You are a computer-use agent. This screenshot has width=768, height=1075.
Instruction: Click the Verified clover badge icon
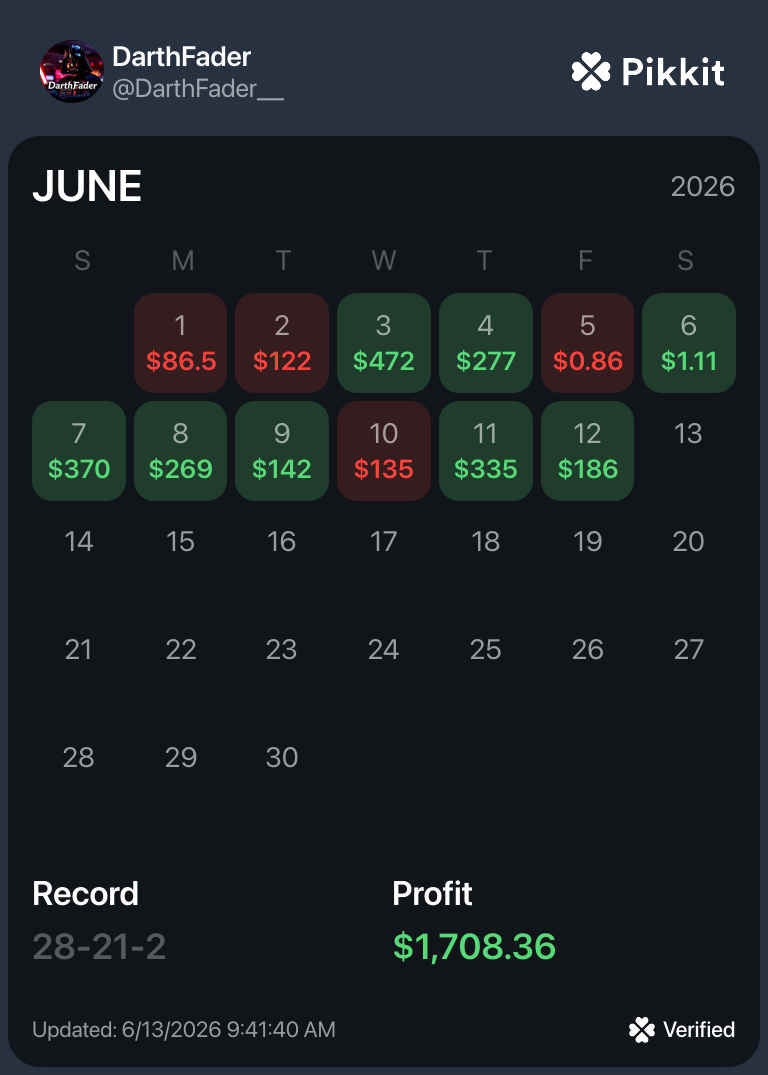[642, 1030]
